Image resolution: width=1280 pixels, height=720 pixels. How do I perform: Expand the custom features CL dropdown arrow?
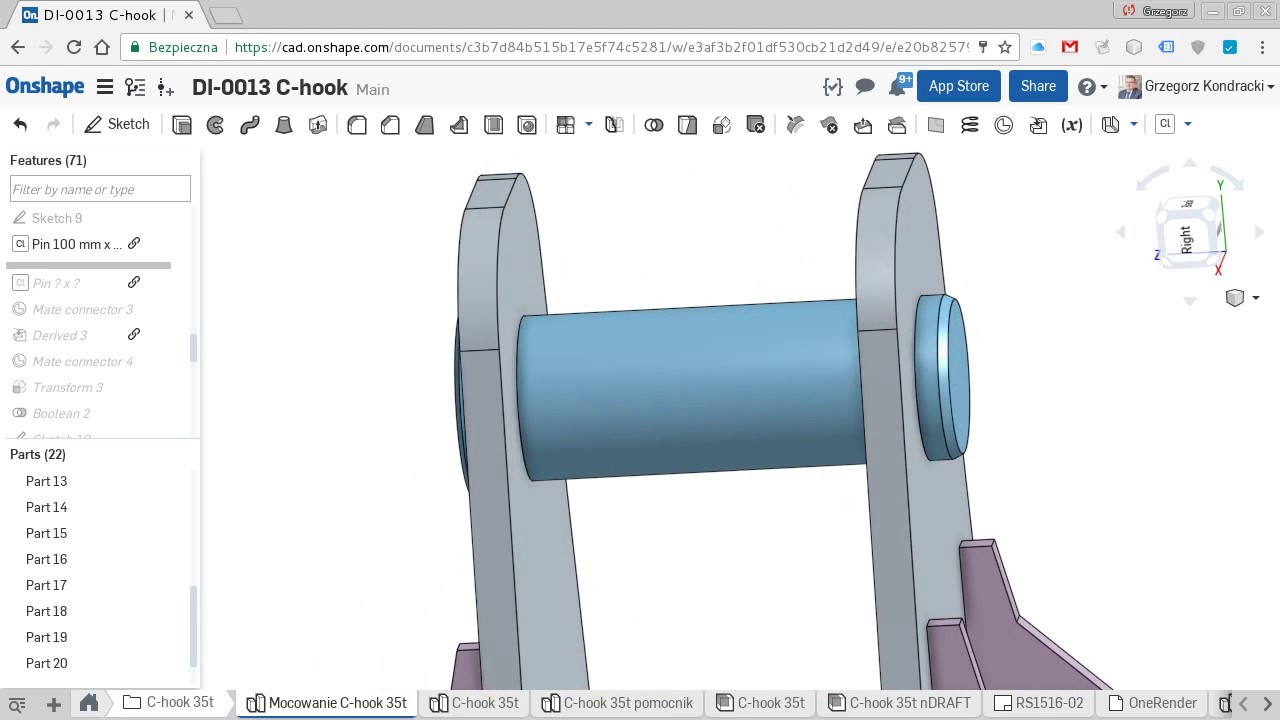[1187, 124]
